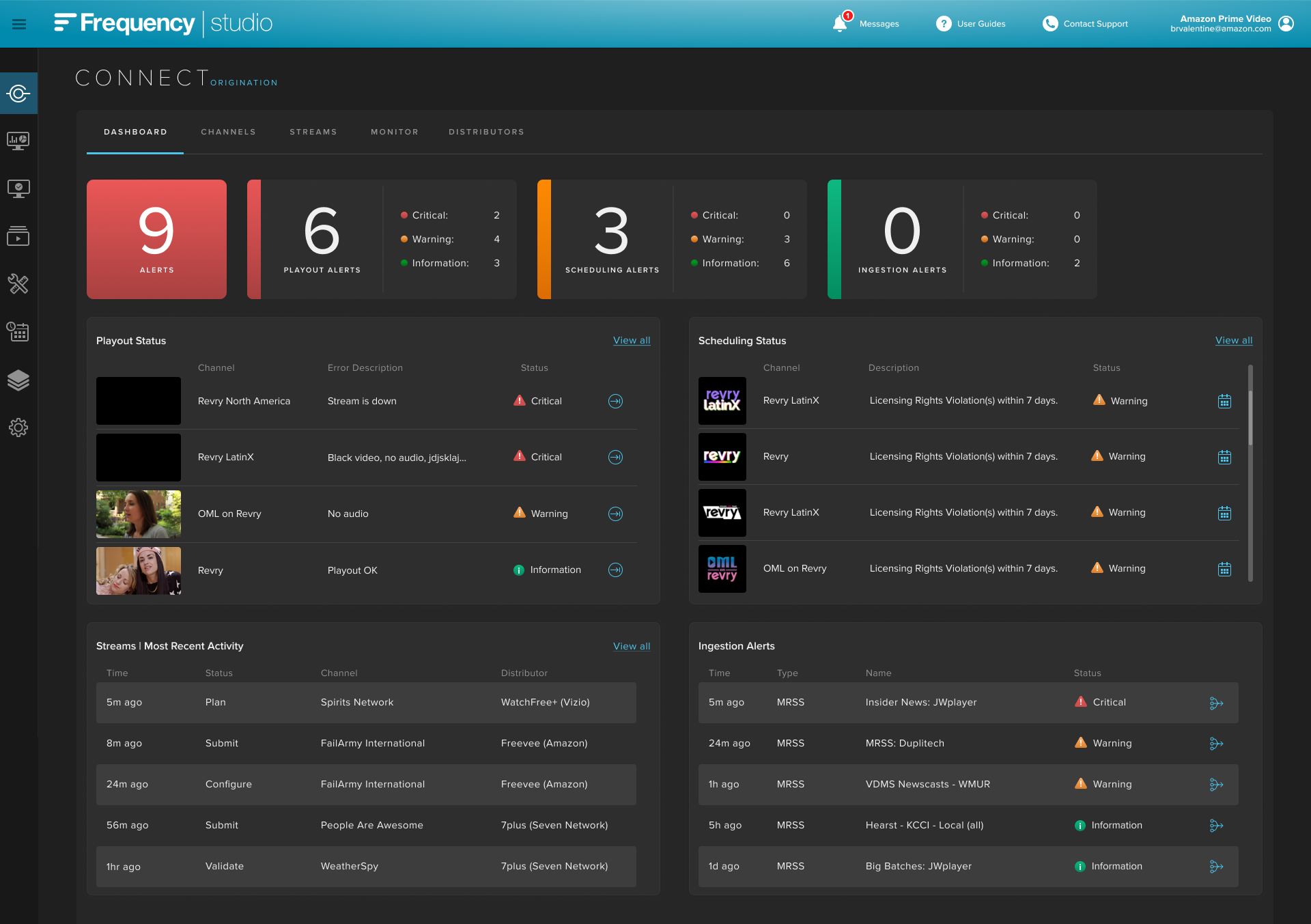The width and height of the screenshot is (1311, 924).
Task: Open details arrow for No audio row
Action: 615,514
